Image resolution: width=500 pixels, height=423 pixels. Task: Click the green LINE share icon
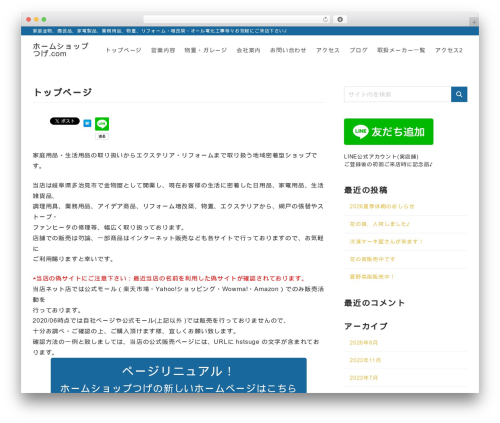click(x=102, y=124)
